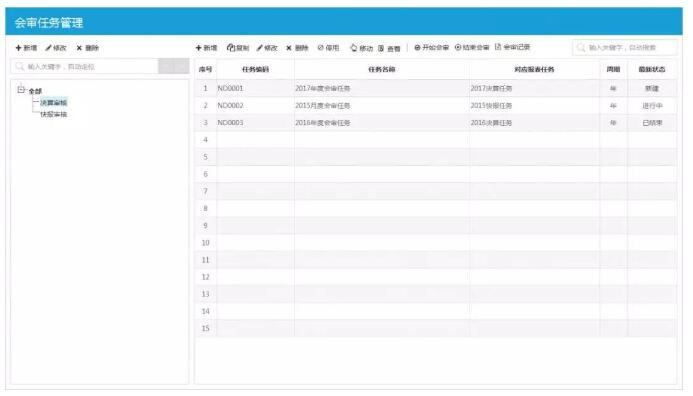Click 开始会审 start review button
This screenshot has width=693, height=396.
(x=431, y=47)
